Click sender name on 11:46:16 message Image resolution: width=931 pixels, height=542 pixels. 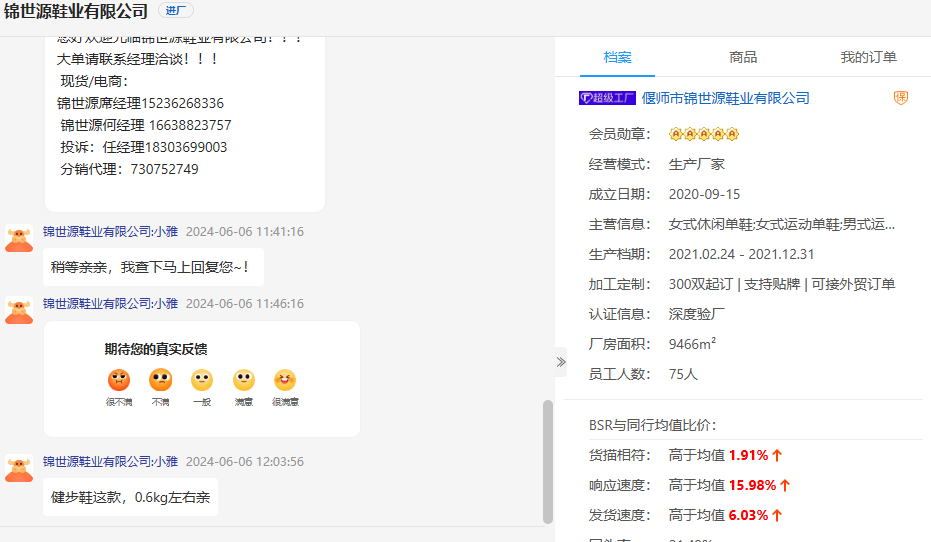[110, 304]
